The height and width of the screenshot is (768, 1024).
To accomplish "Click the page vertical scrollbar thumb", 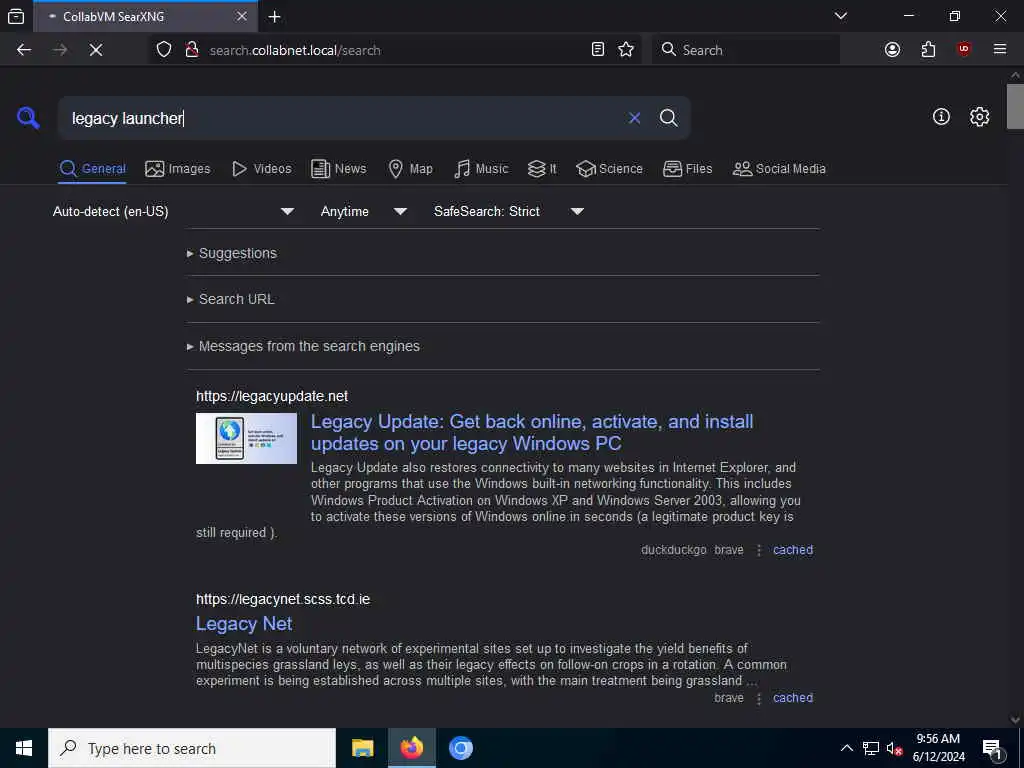I will [1015, 106].
